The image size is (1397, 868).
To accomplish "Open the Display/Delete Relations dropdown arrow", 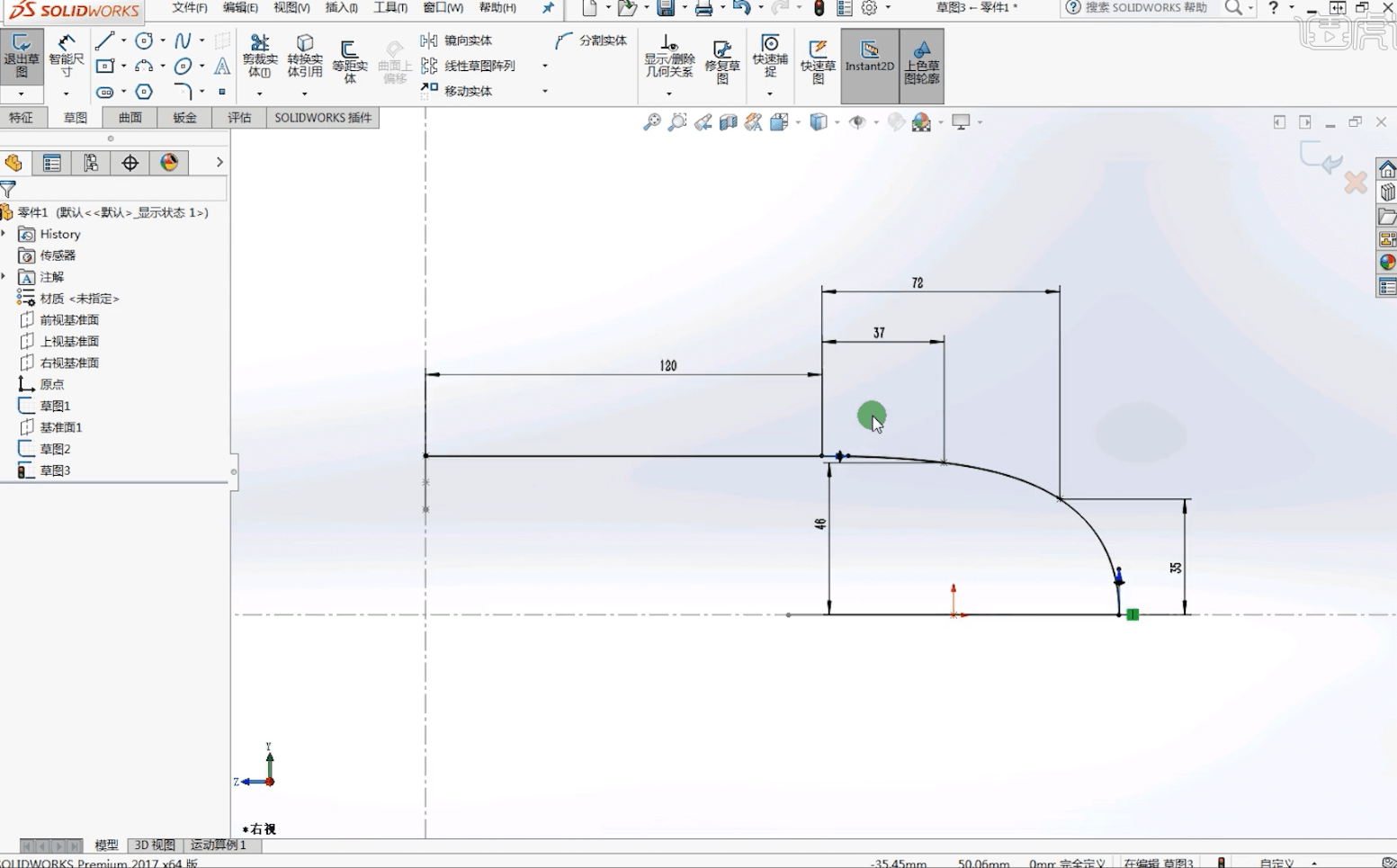I will [x=669, y=94].
